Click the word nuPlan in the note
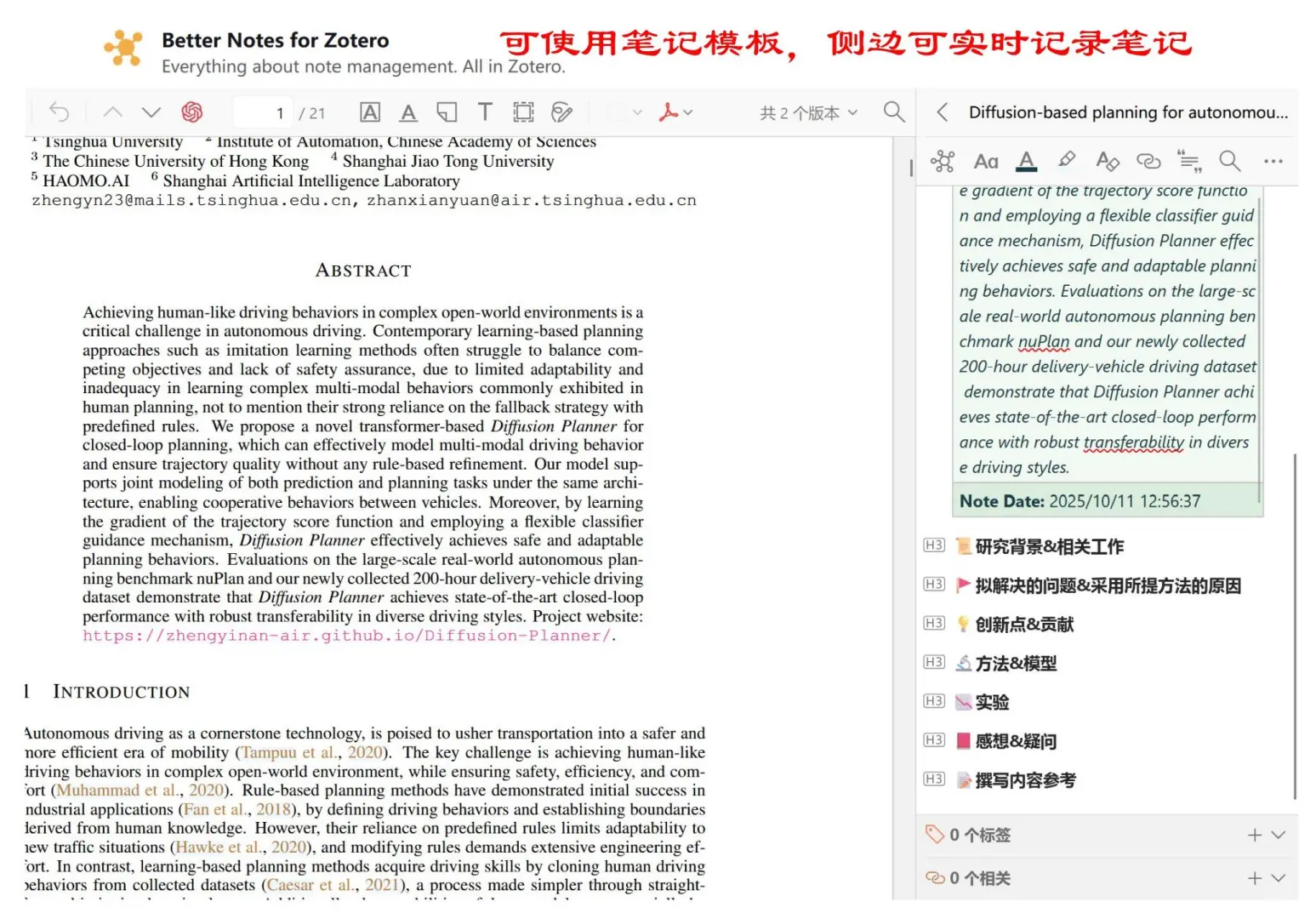 (1044, 342)
